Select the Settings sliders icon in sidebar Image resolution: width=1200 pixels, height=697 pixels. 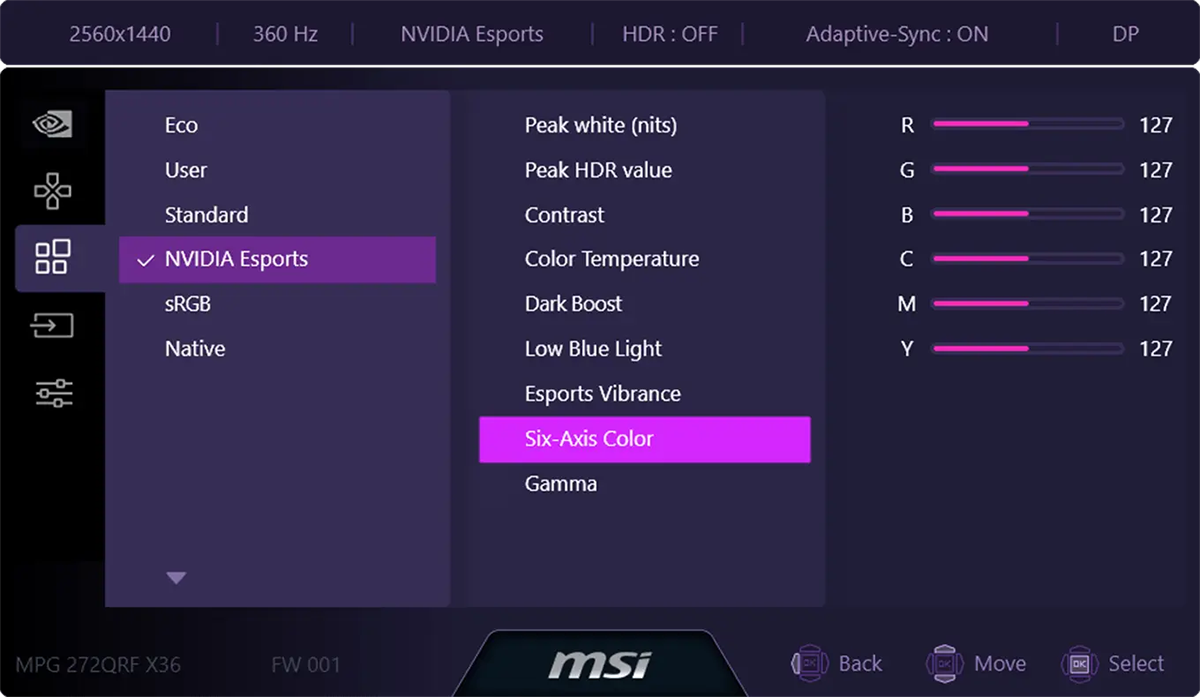[50, 393]
